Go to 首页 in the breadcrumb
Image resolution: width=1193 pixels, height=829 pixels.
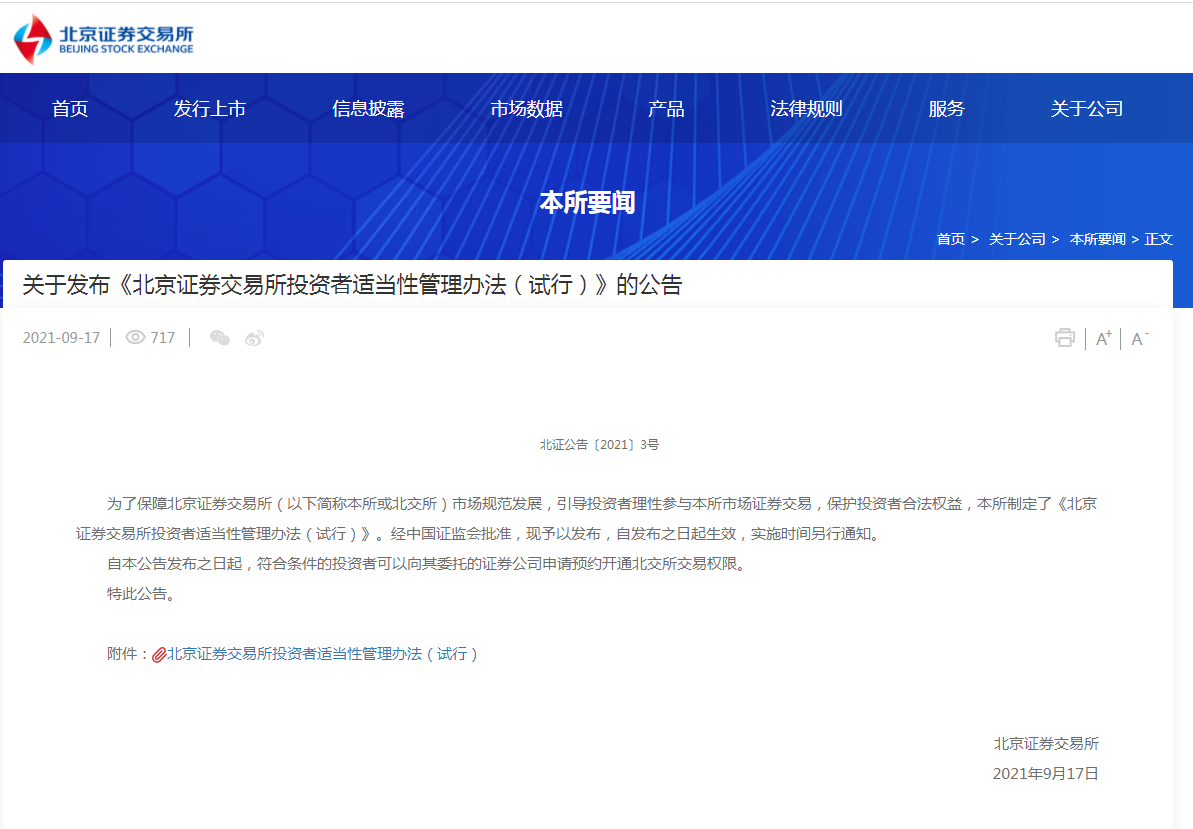click(x=950, y=239)
